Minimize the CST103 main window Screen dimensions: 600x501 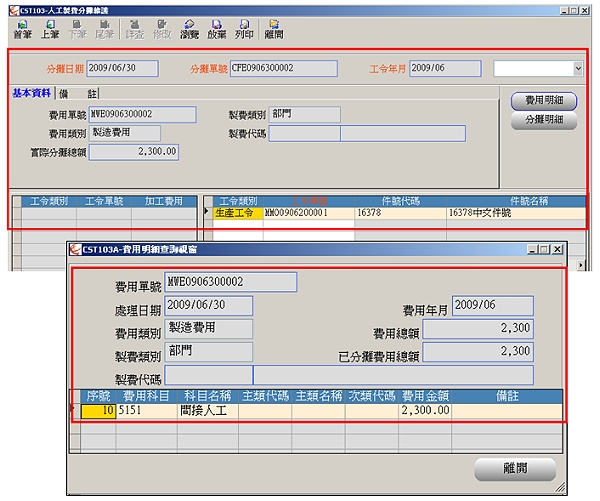pos(564,11)
